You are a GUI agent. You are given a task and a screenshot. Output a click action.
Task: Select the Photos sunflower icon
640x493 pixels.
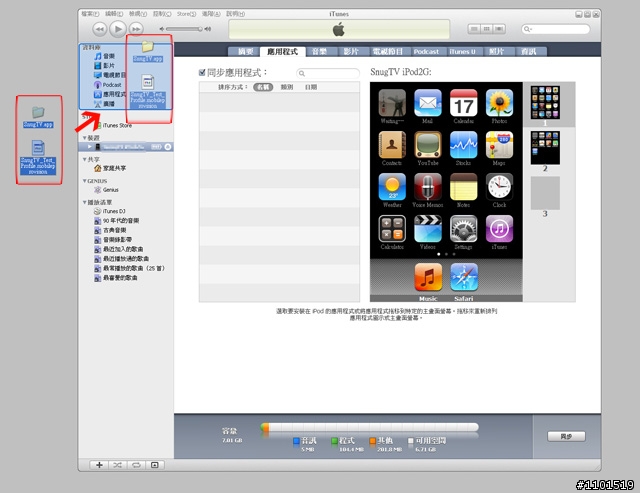pos(499,103)
